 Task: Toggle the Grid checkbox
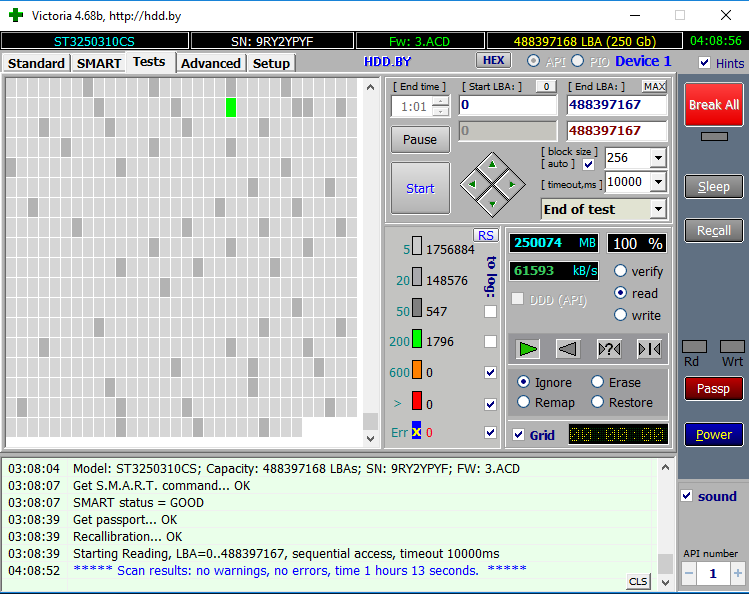click(518, 435)
